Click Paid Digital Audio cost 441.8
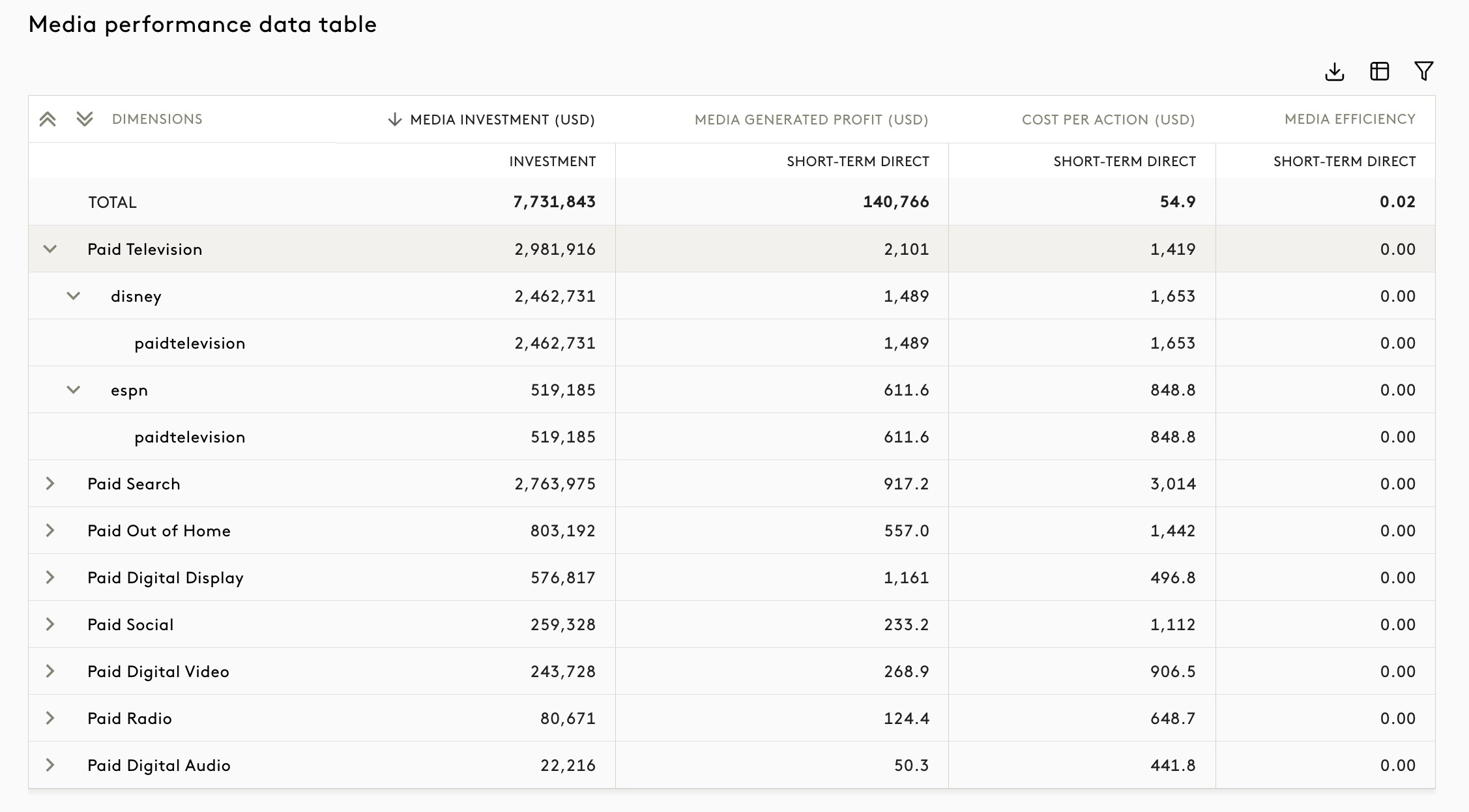Image resolution: width=1469 pixels, height=812 pixels. [x=1172, y=765]
